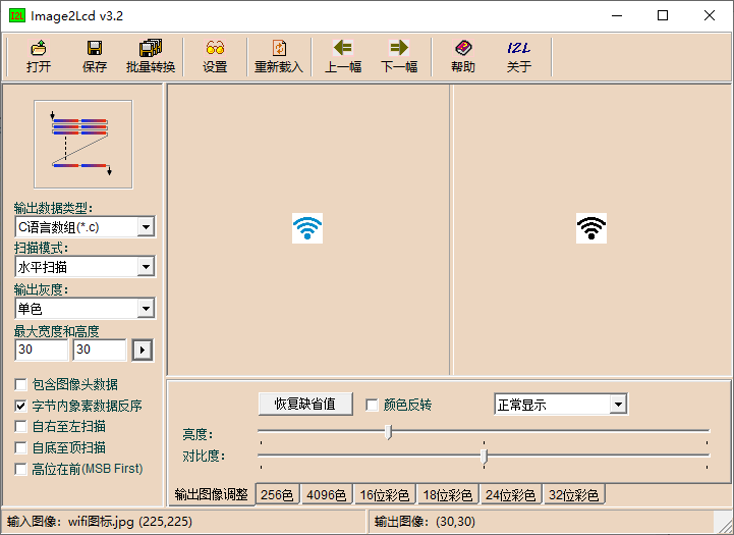Image resolution: width=734 pixels, height=535 pixels.
Task: Expand the 扫描模式 水平扫描 dropdown
Action: point(146,267)
